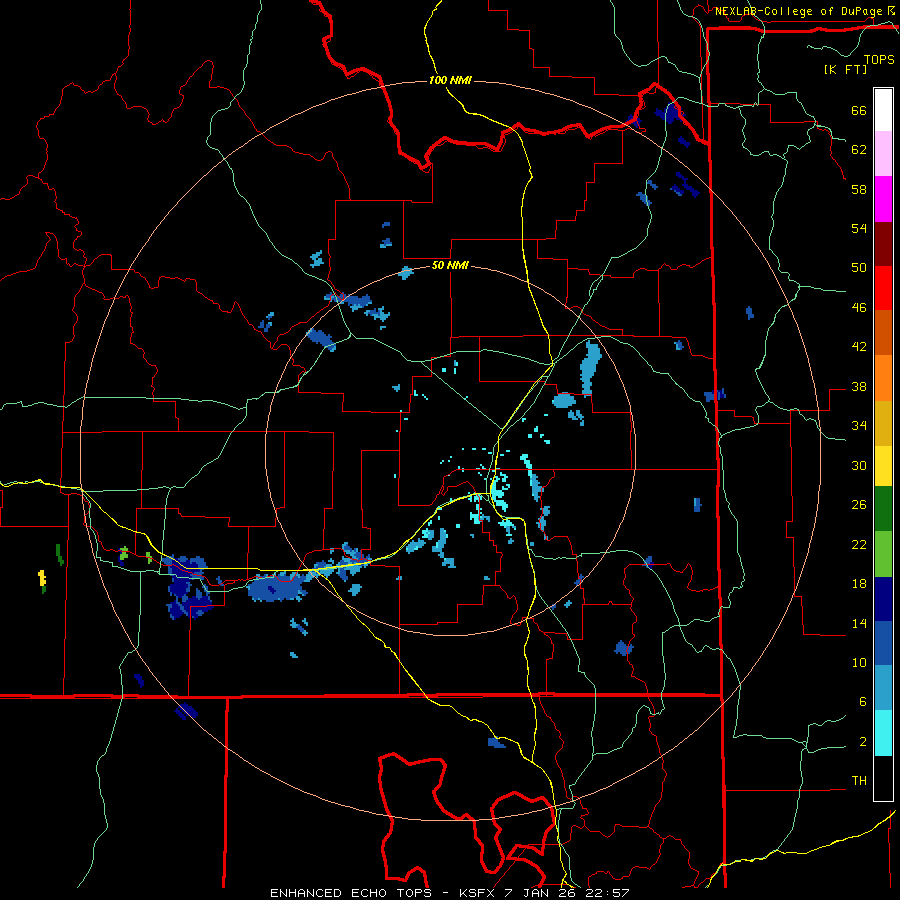Click the sky blue 10 kft legend swatch

point(883,688)
